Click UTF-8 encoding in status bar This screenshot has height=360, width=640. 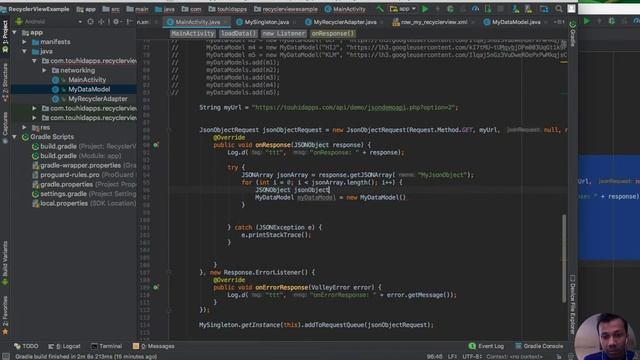472,357
